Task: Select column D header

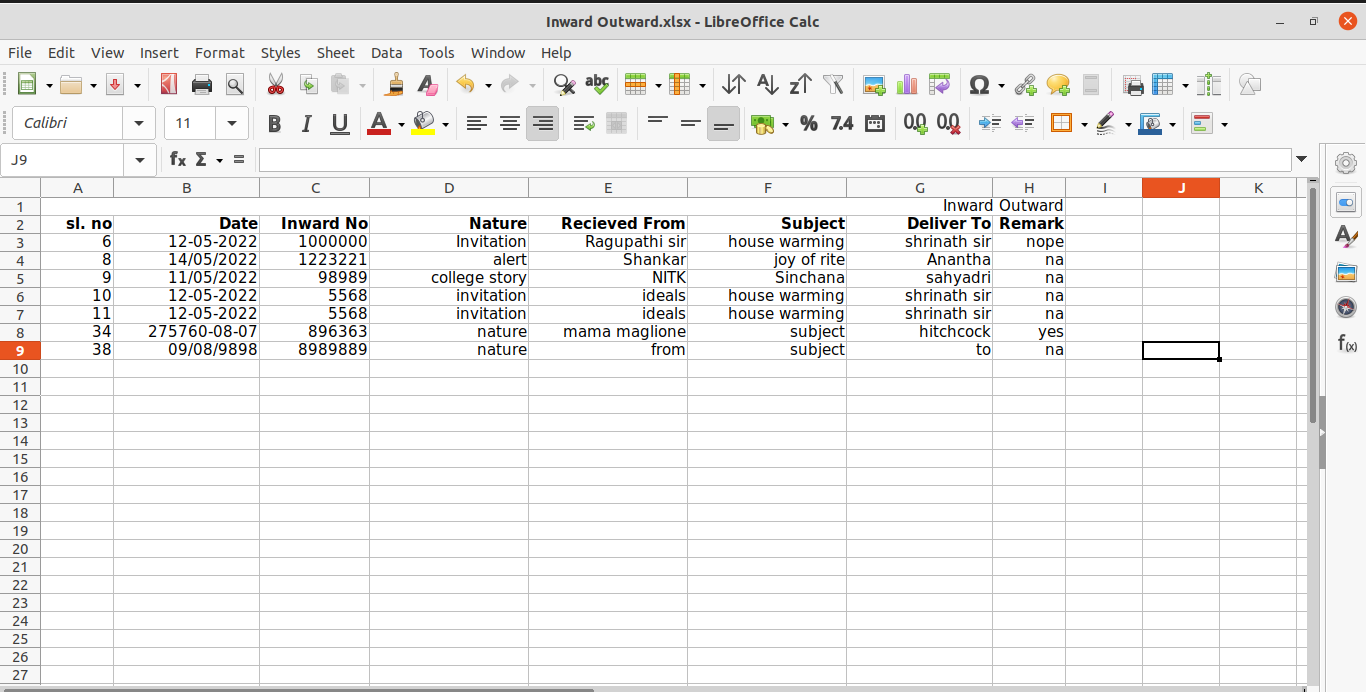Action: pyautogui.click(x=448, y=188)
